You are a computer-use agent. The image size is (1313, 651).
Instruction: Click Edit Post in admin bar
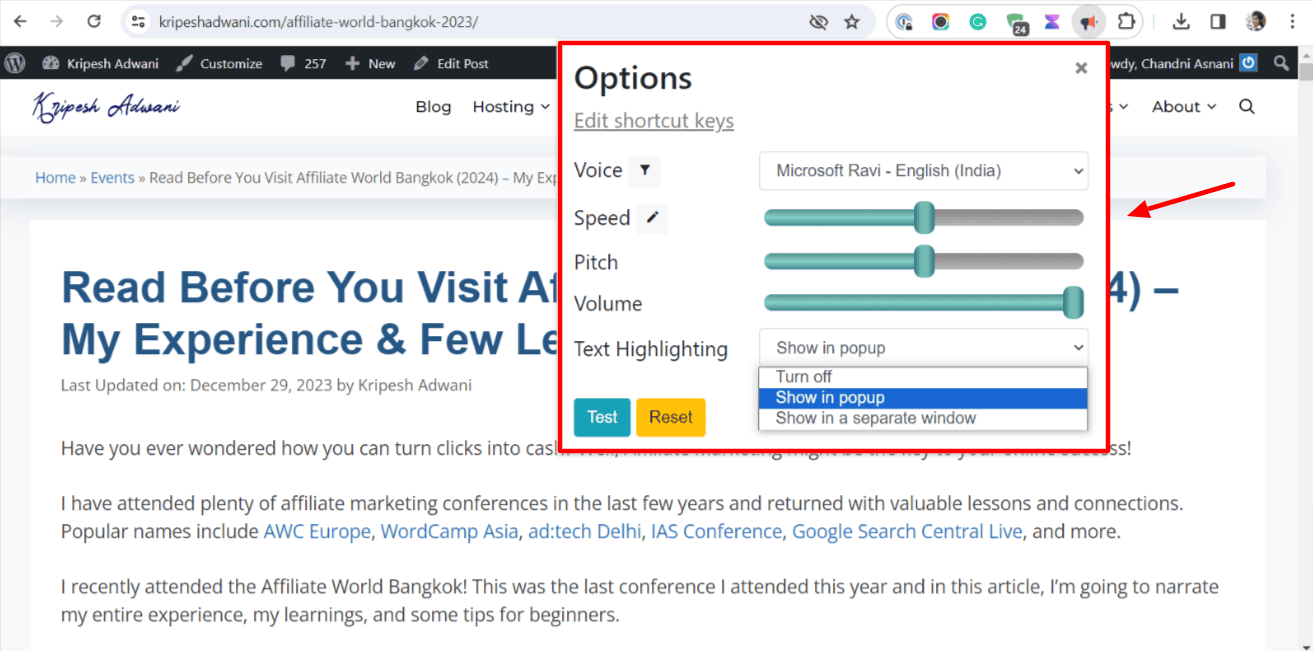tap(450, 63)
